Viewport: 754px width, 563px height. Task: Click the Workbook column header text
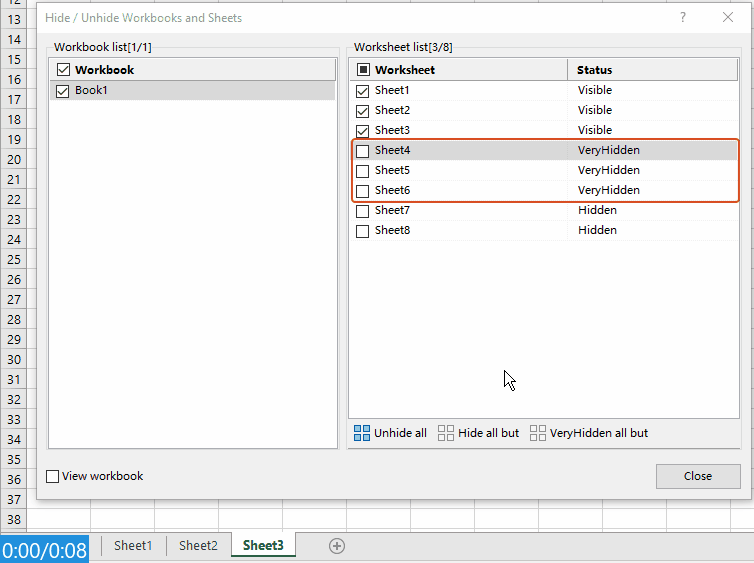104,70
